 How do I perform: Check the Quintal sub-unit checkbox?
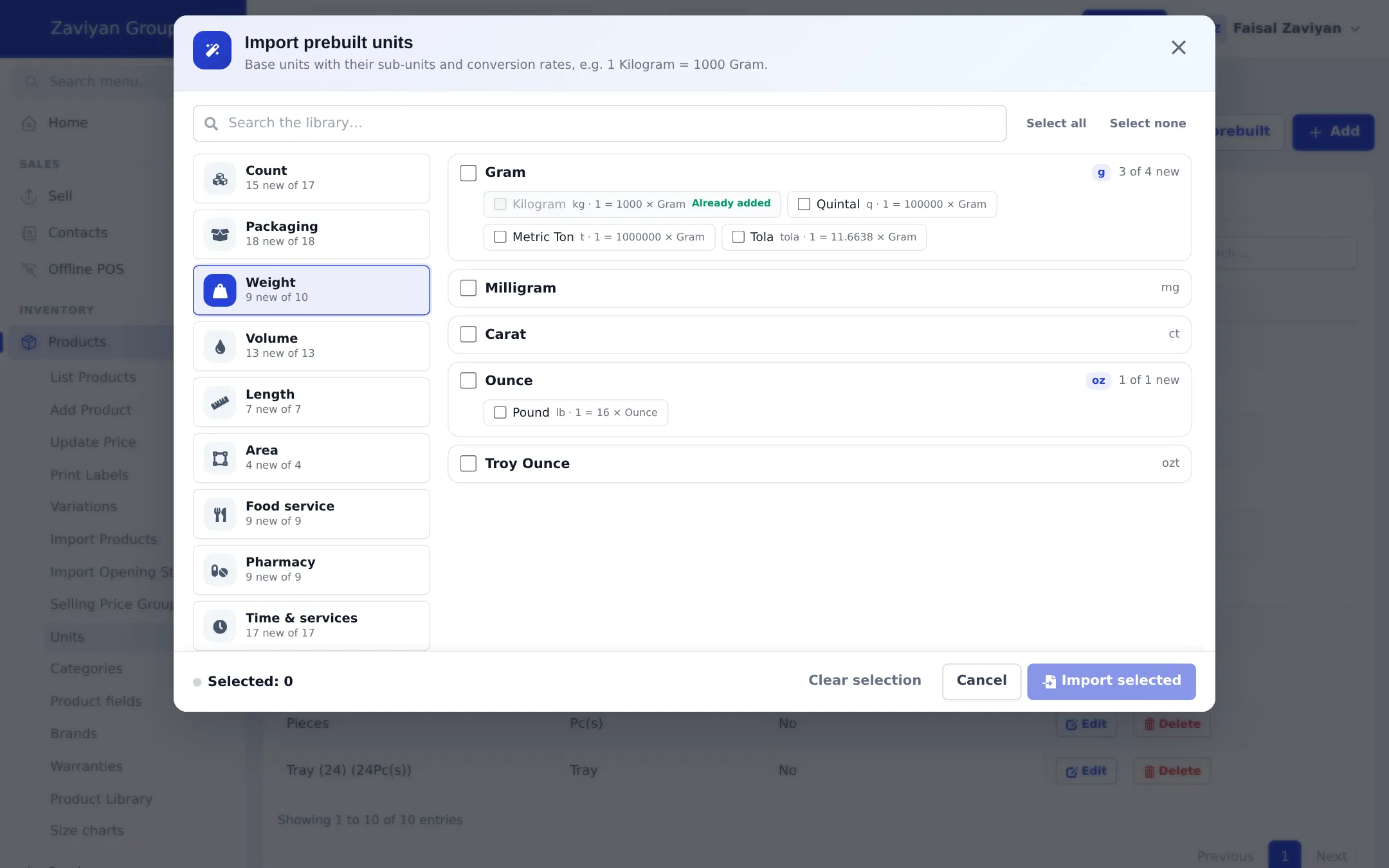point(804,204)
